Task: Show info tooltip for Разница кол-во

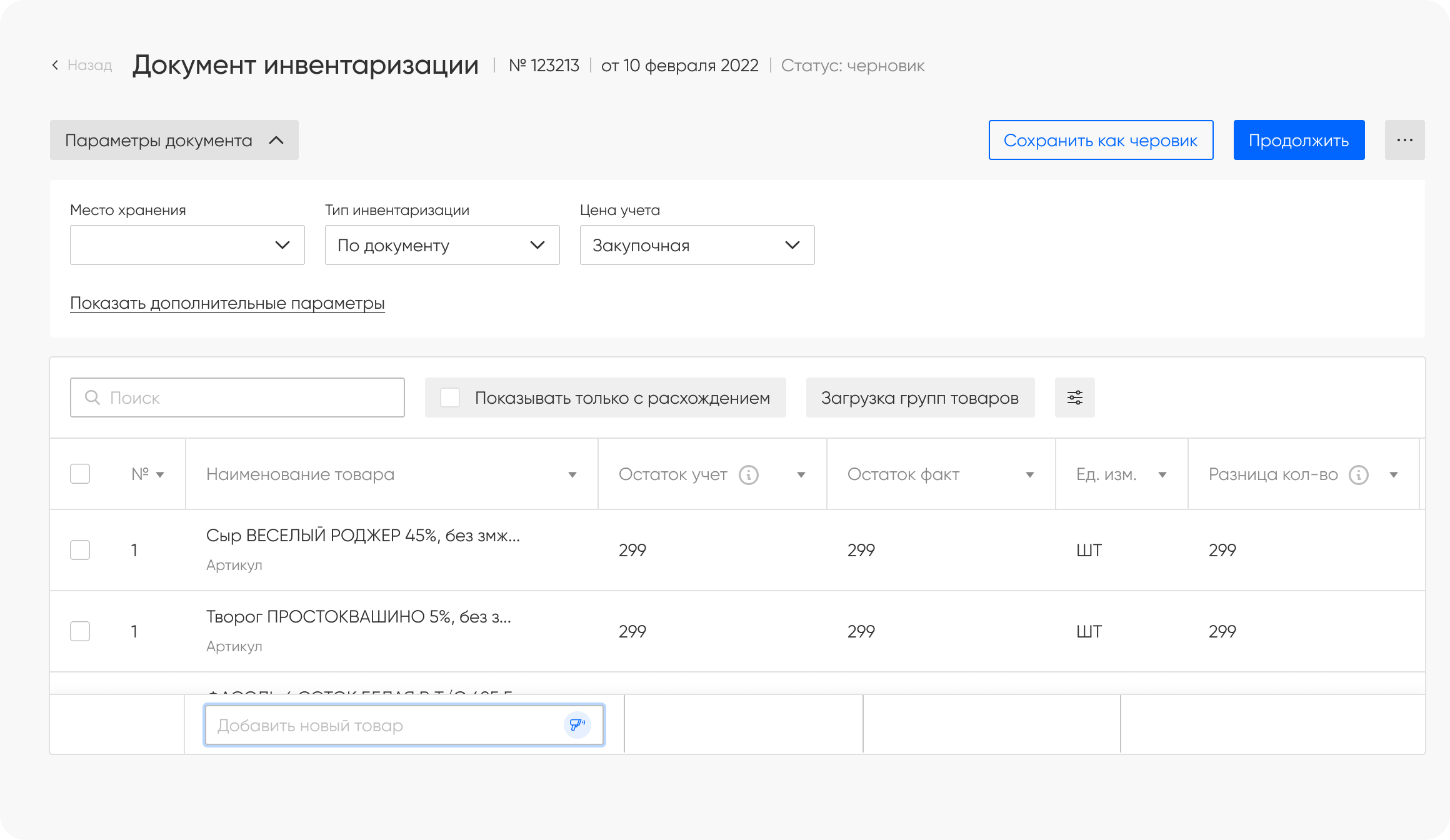Action: tap(1359, 475)
